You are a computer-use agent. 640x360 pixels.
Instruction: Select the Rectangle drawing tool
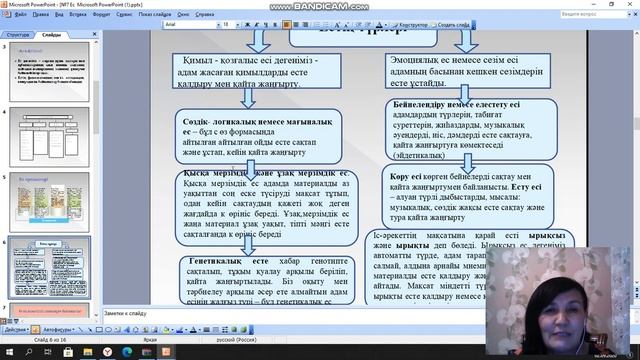click(99, 329)
